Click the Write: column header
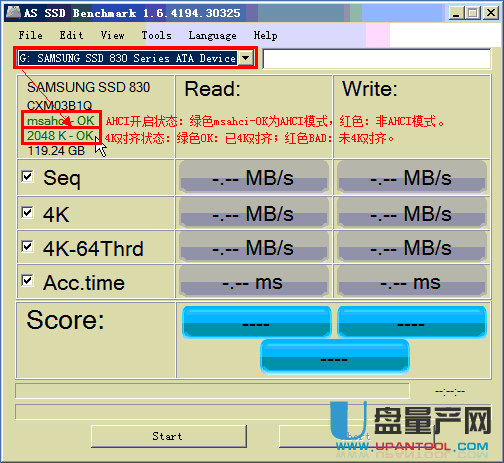 click(370, 89)
